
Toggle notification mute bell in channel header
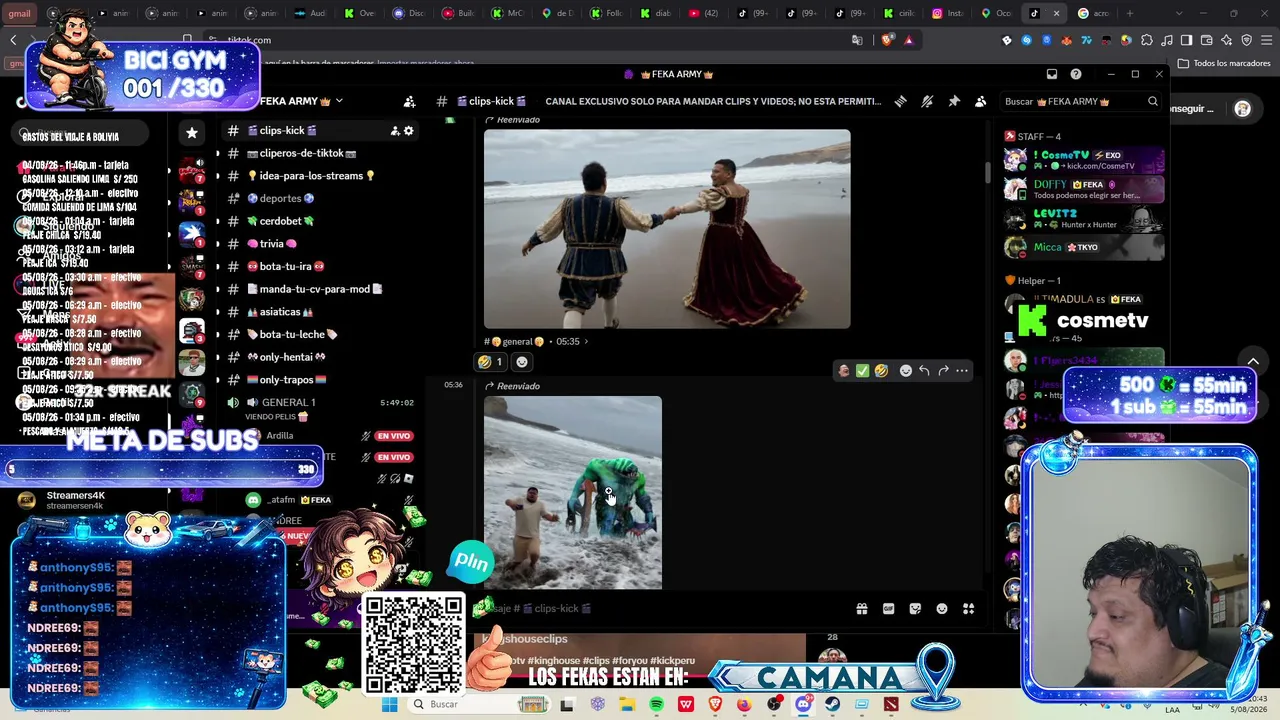point(927,101)
